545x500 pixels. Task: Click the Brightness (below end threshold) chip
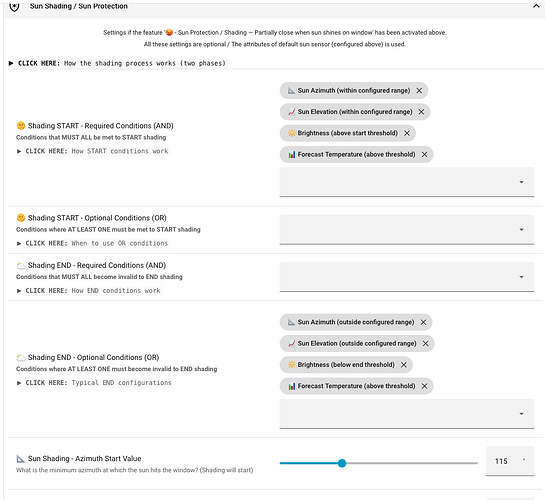(x=346, y=365)
